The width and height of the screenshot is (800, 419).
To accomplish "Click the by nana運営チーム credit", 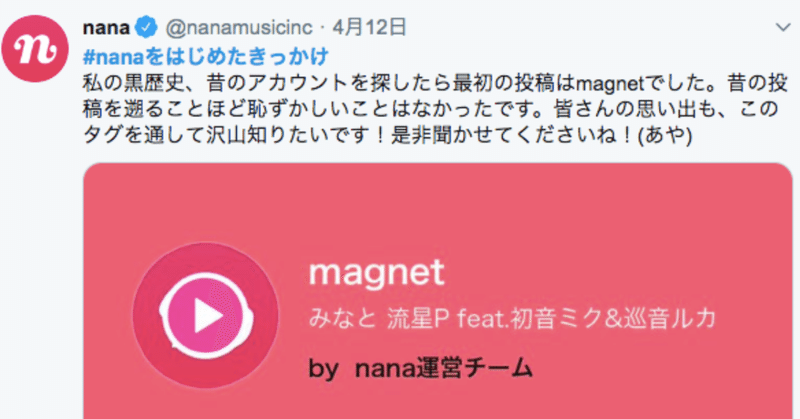I will [x=420, y=367].
